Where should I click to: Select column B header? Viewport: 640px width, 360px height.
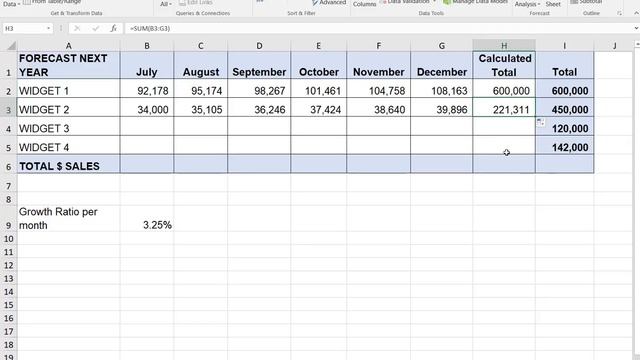(147, 45)
